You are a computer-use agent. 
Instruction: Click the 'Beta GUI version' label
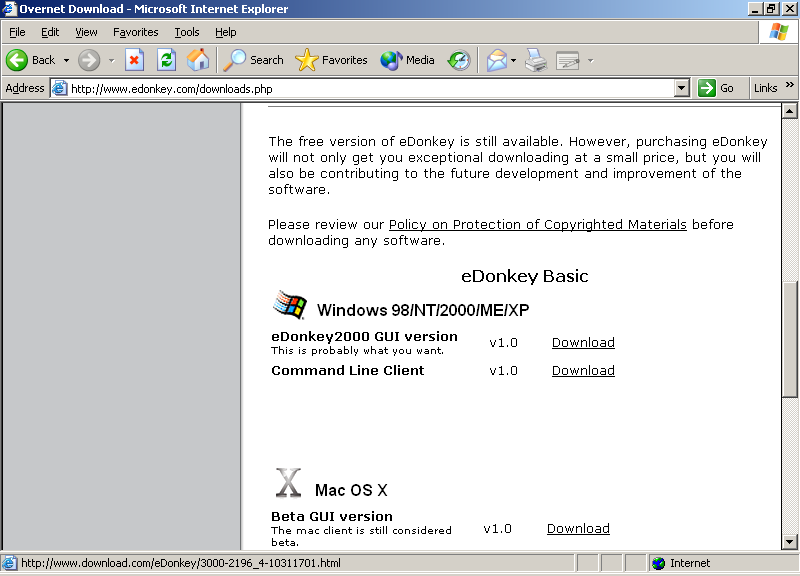[x=332, y=516]
